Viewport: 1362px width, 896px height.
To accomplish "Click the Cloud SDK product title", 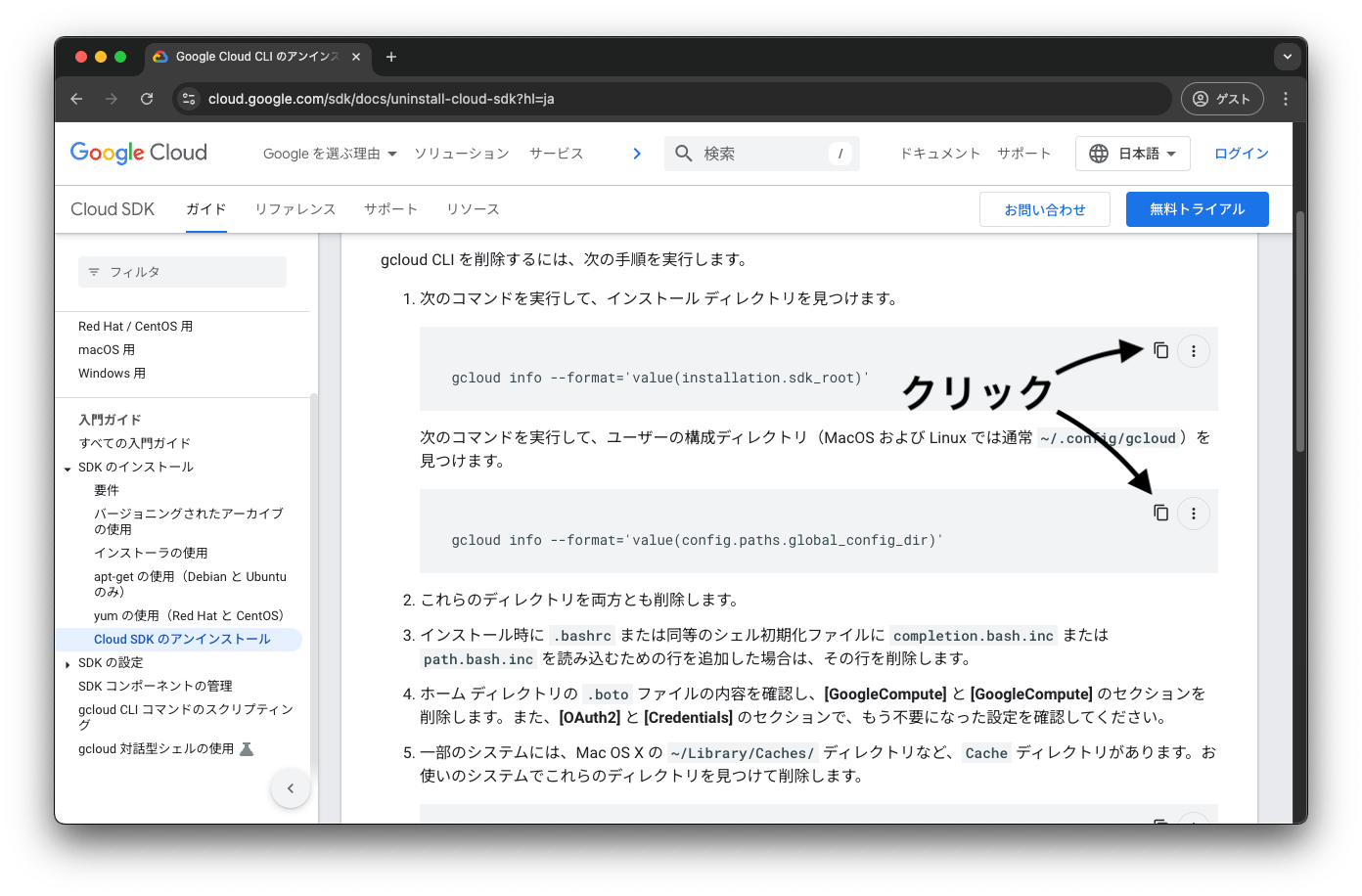I will click(x=113, y=209).
